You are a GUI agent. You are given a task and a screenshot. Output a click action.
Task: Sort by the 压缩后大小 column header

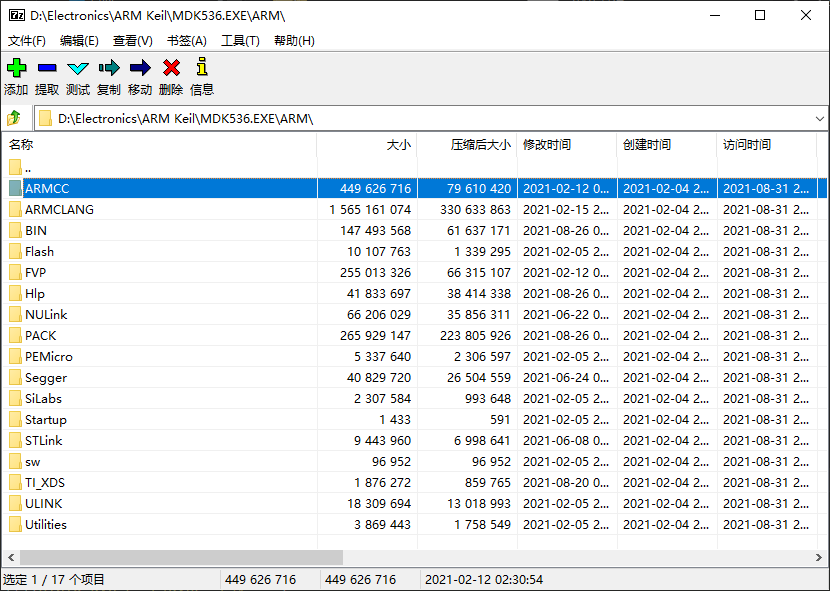[467, 145]
